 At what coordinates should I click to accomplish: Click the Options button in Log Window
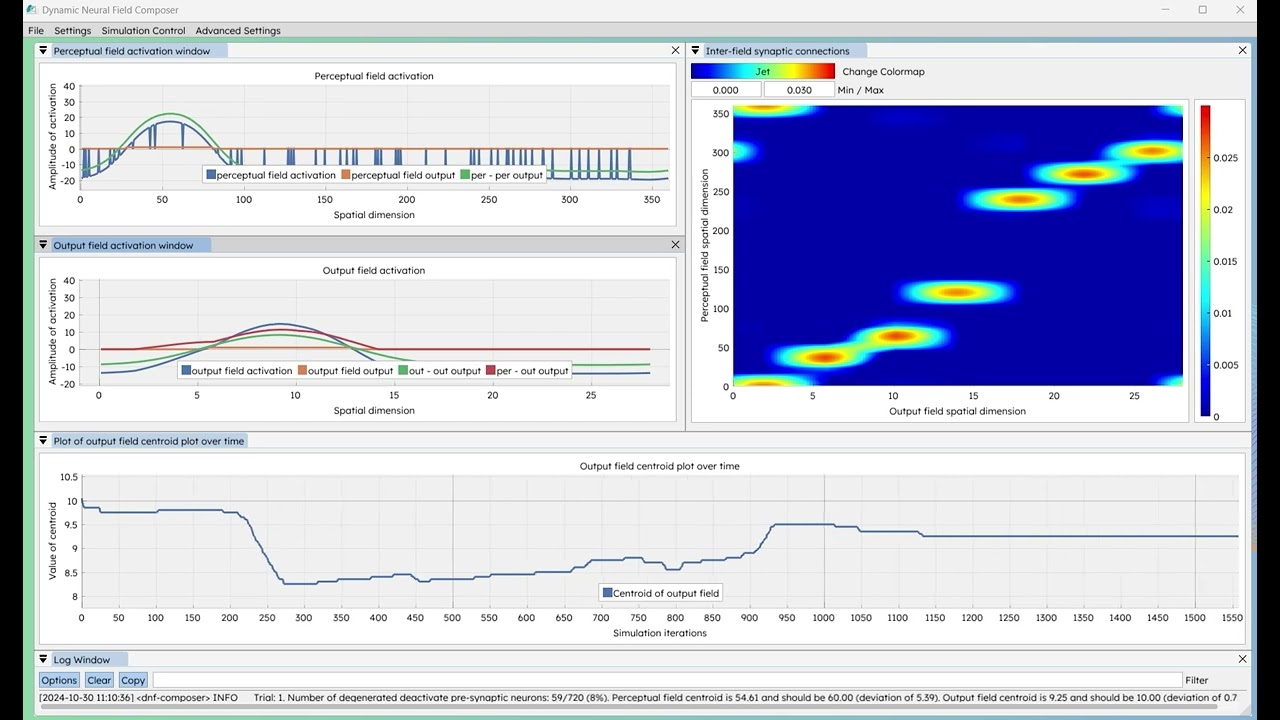59,680
